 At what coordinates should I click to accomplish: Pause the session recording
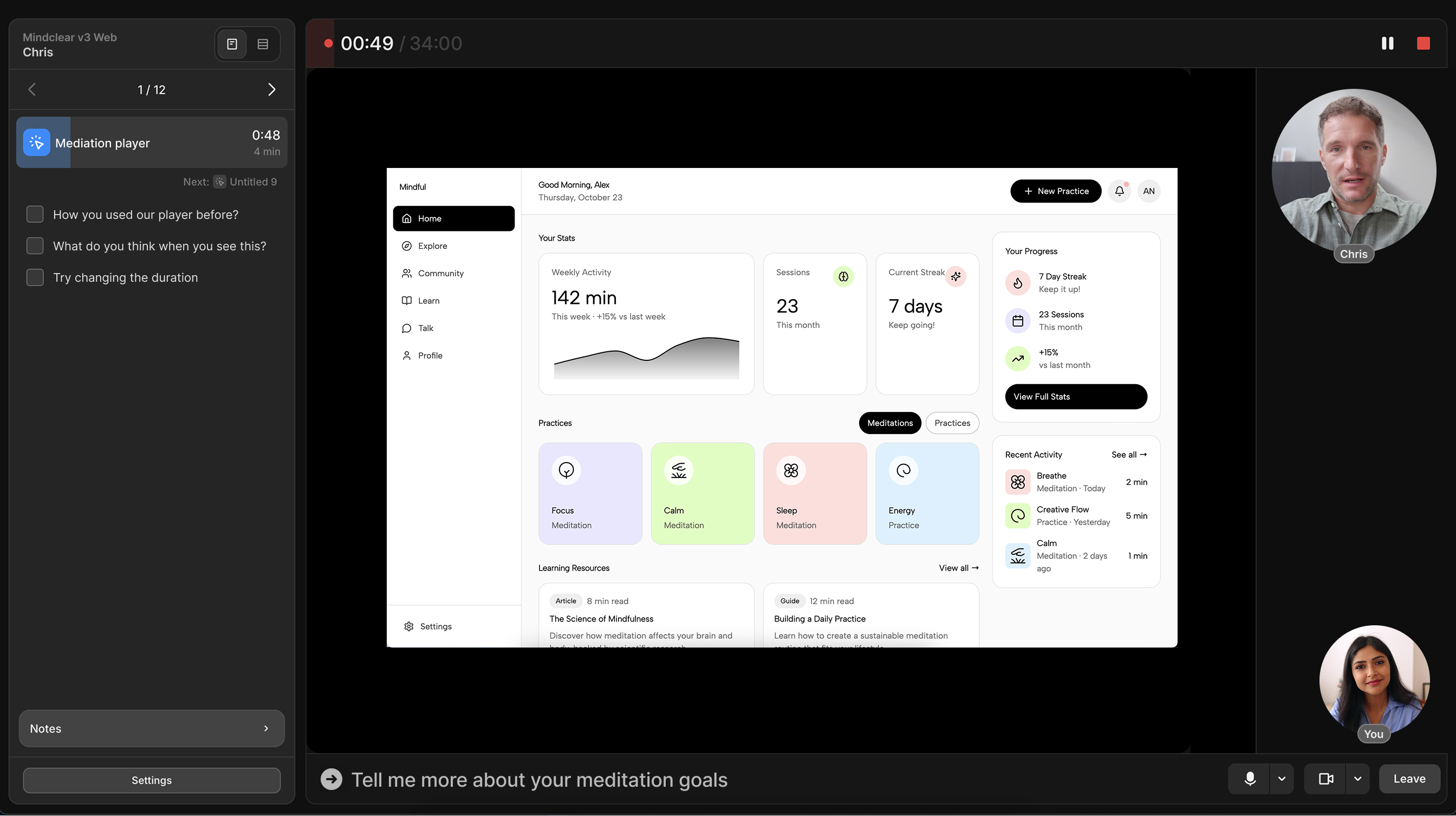point(1387,43)
